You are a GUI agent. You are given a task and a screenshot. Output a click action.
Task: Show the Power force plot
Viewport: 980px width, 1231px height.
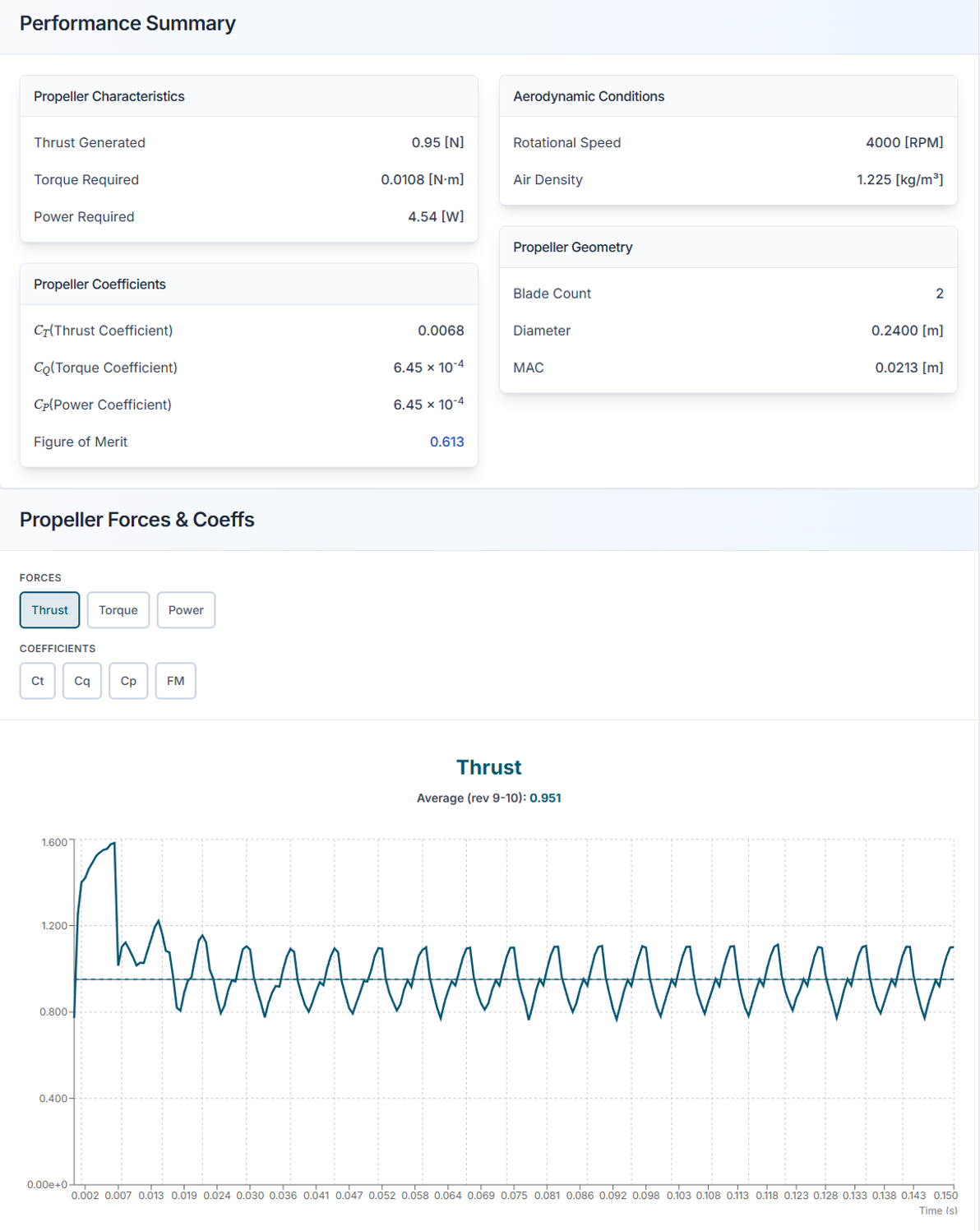(x=186, y=610)
